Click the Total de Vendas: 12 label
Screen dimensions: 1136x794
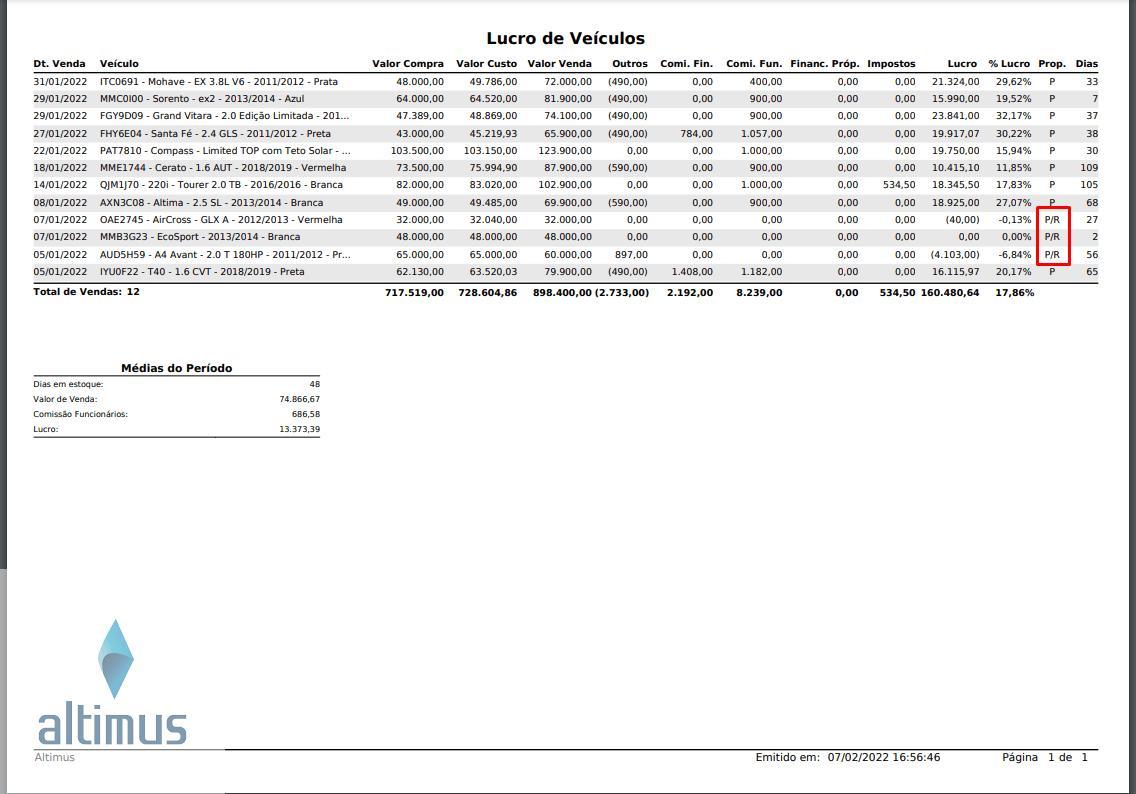point(86,292)
